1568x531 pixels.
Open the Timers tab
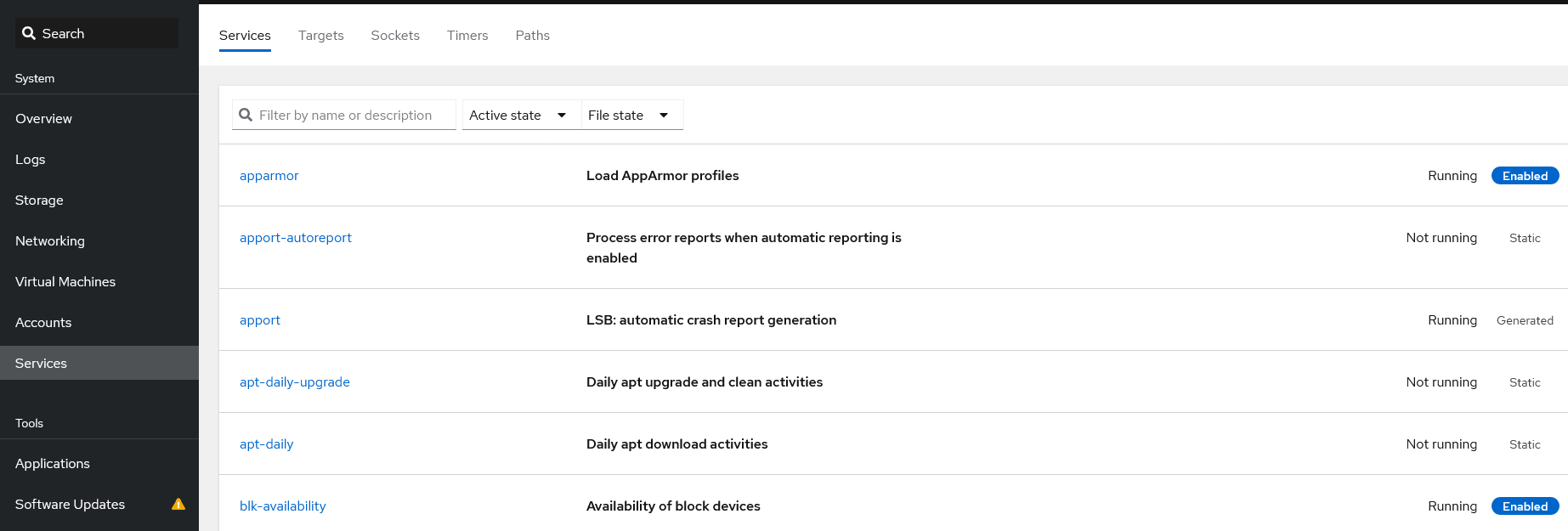(x=467, y=36)
